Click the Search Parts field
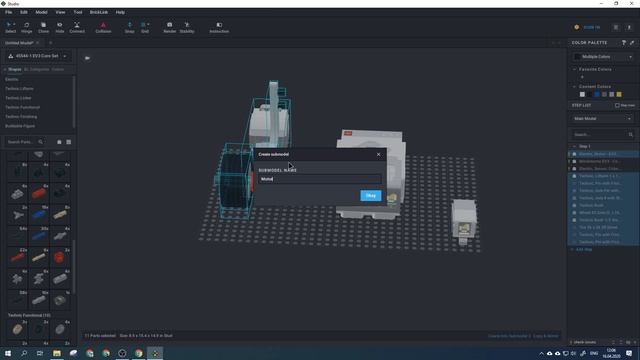This screenshot has width=640, height=360. click(x=25, y=142)
